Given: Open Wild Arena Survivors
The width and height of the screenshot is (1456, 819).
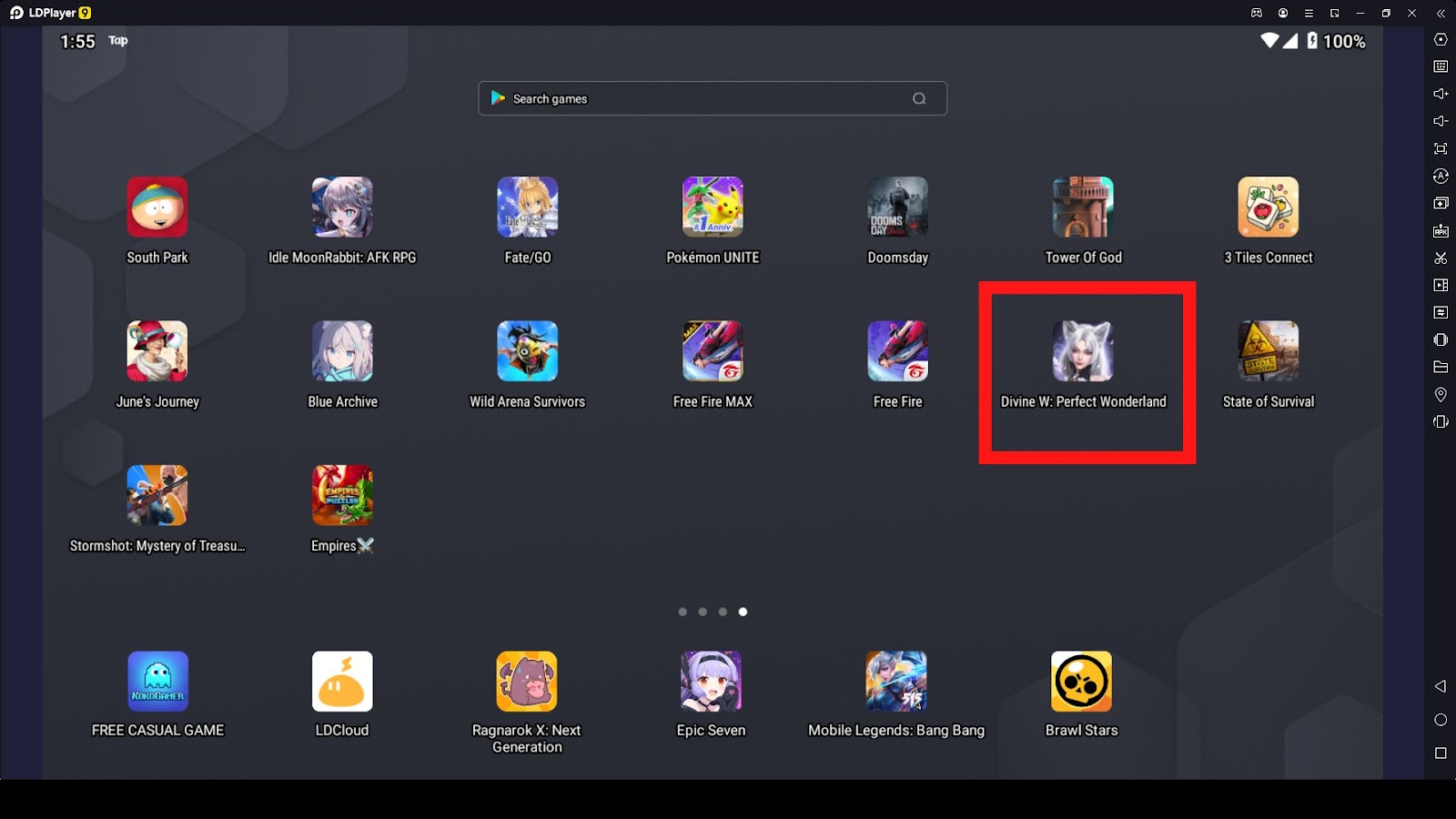Looking at the screenshot, I should [528, 351].
